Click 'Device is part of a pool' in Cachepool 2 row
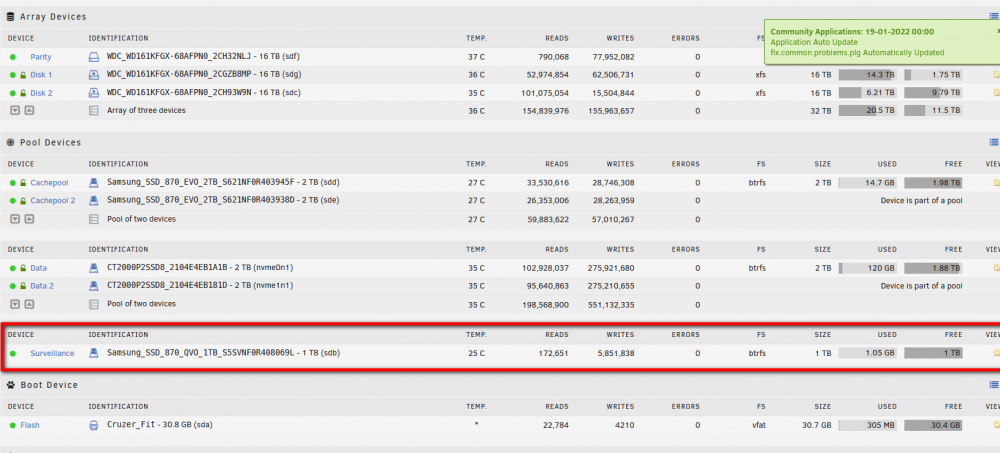 [922, 200]
